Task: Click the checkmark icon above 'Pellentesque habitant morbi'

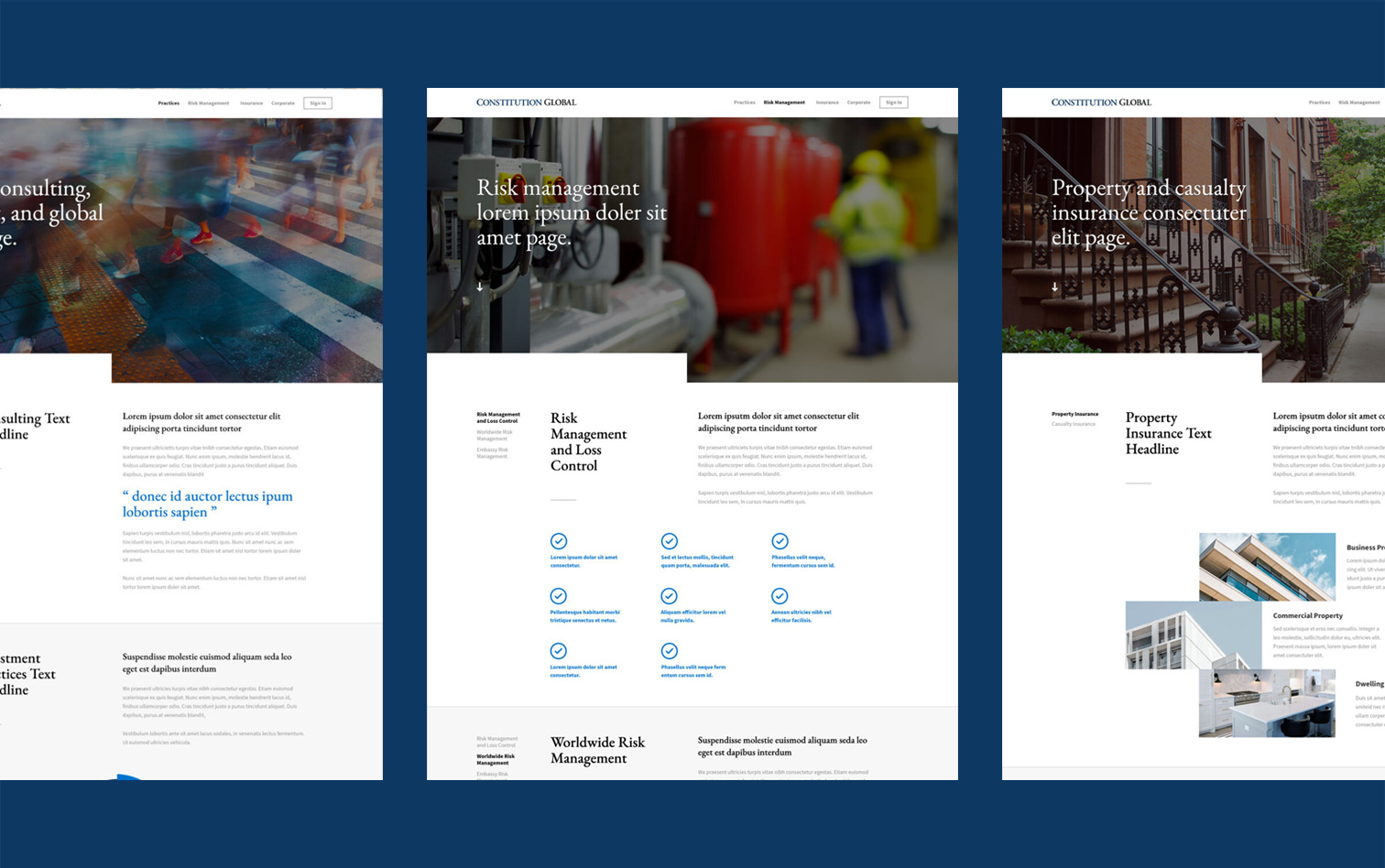Action: pyautogui.click(x=559, y=596)
